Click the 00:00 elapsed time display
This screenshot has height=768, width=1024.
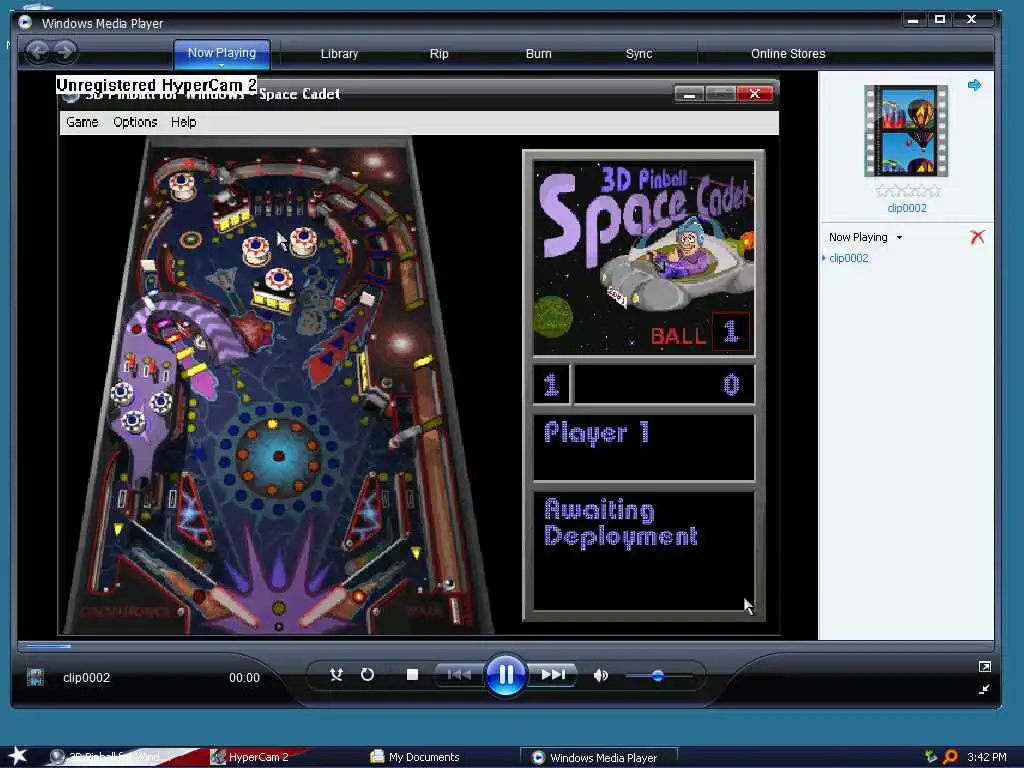(244, 678)
